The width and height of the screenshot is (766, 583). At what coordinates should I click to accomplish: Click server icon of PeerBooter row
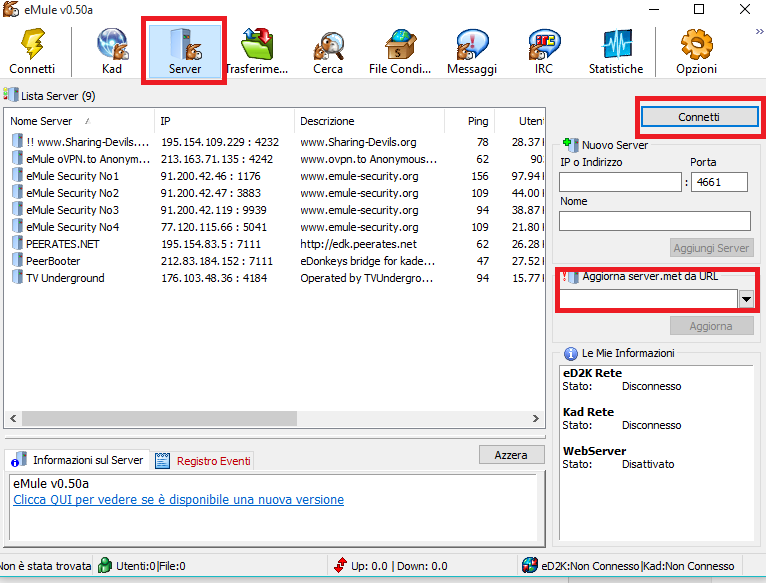tap(18, 260)
